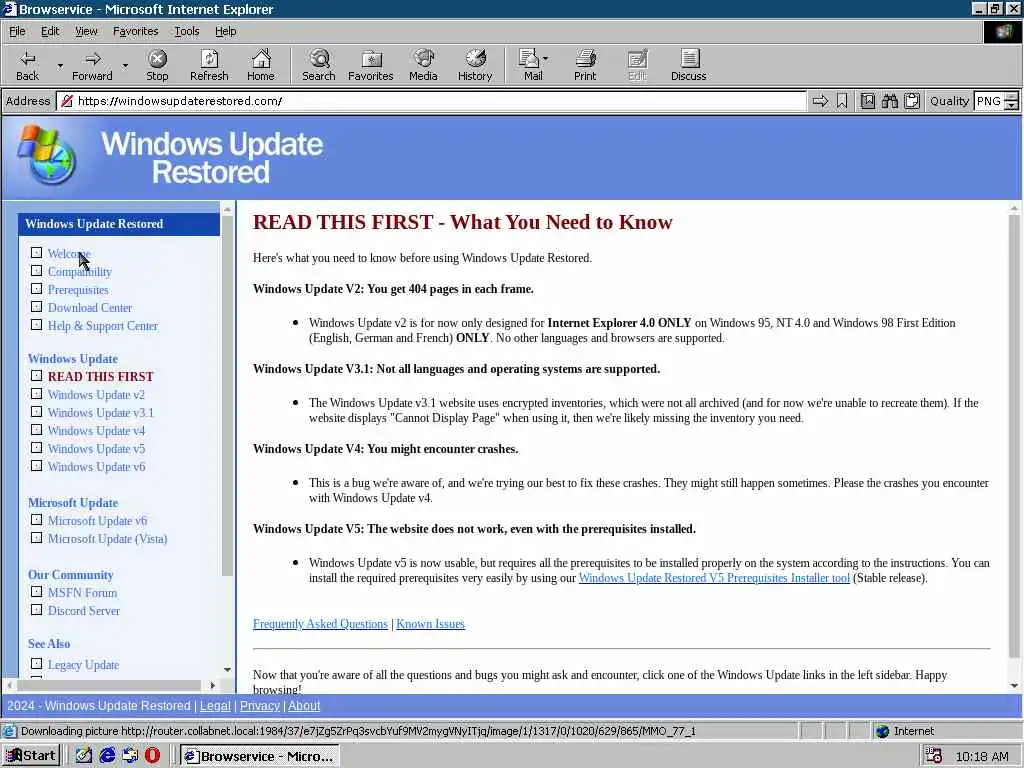This screenshot has height=768, width=1024.
Task: Open Help & Support Center link
Action: 103,326
